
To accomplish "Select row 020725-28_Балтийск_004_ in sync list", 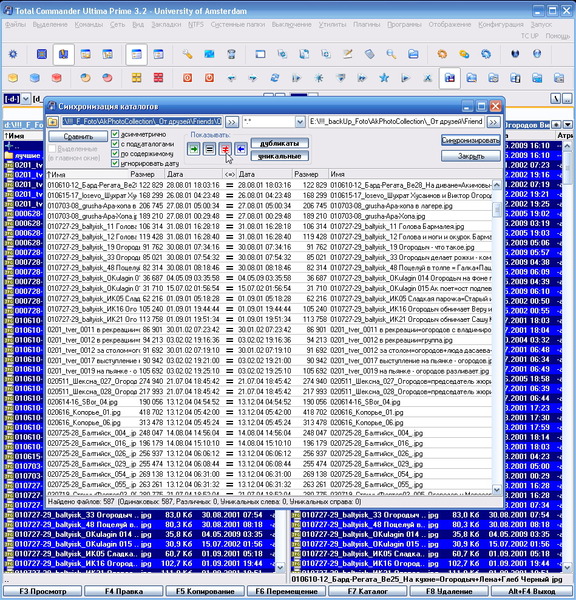I will pyautogui.click(x=269, y=433).
